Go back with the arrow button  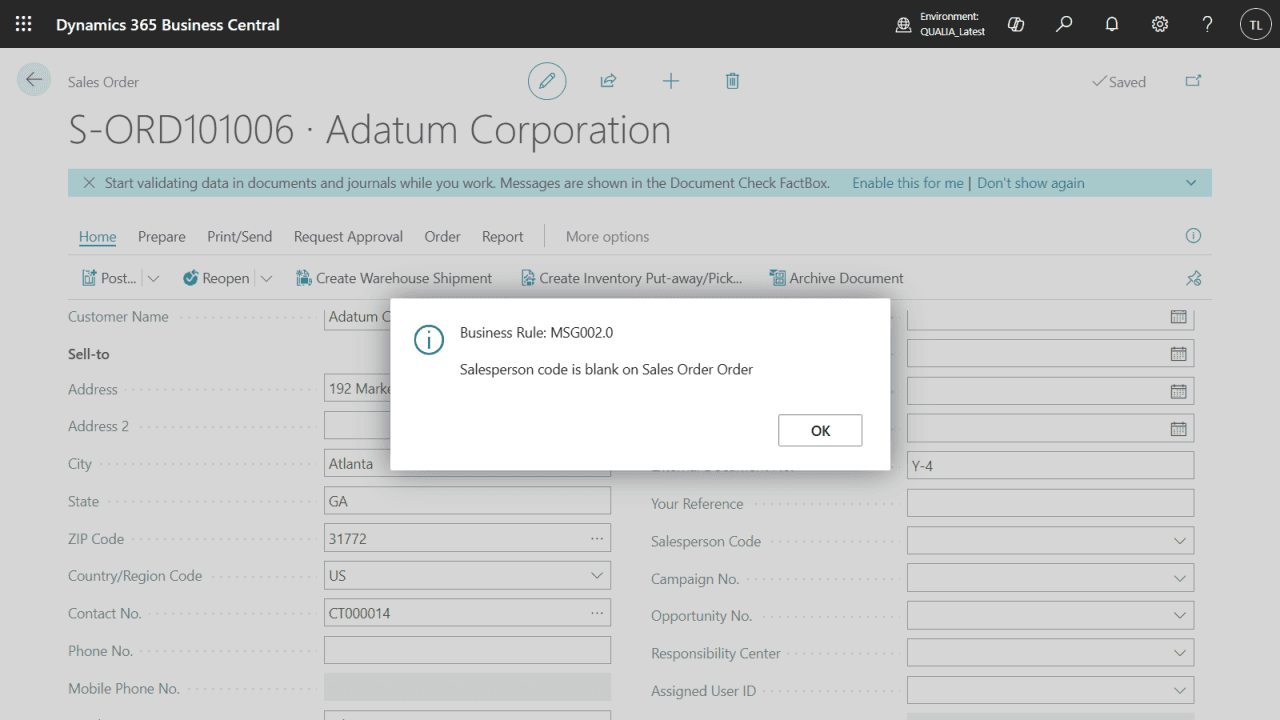pyautogui.click(x=34, y=80)
